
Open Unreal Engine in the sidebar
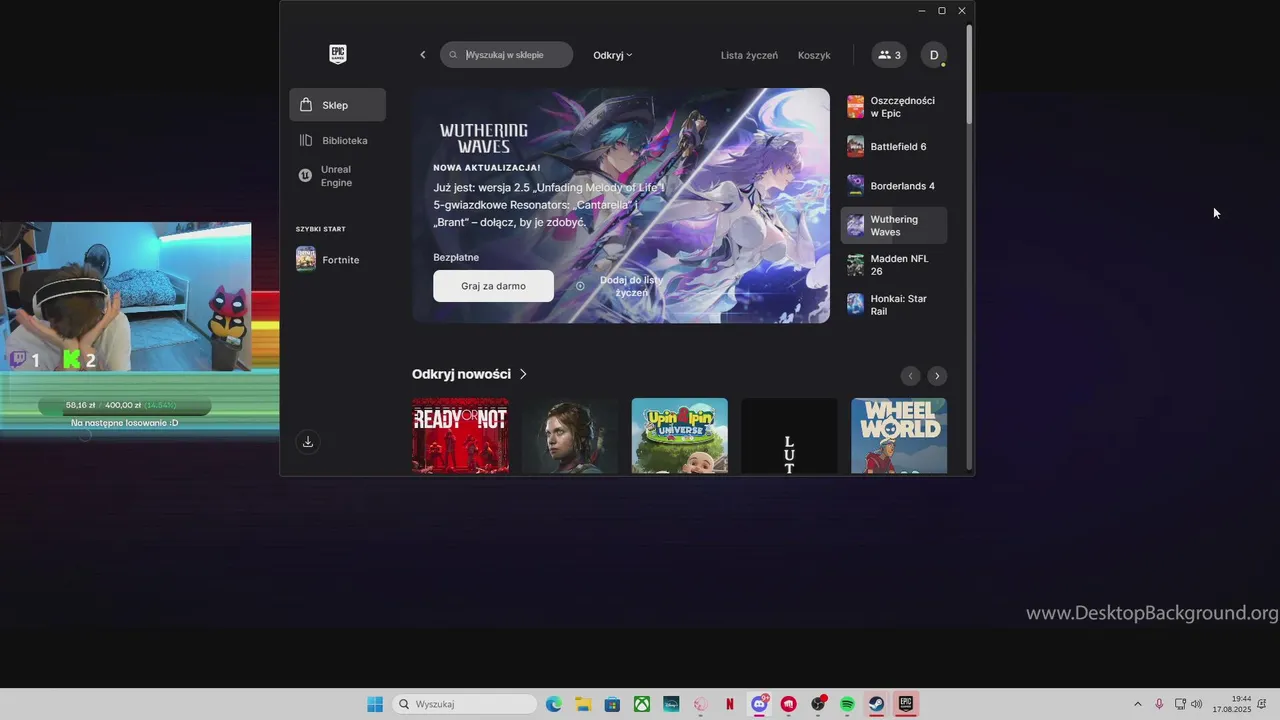point(337,176)
